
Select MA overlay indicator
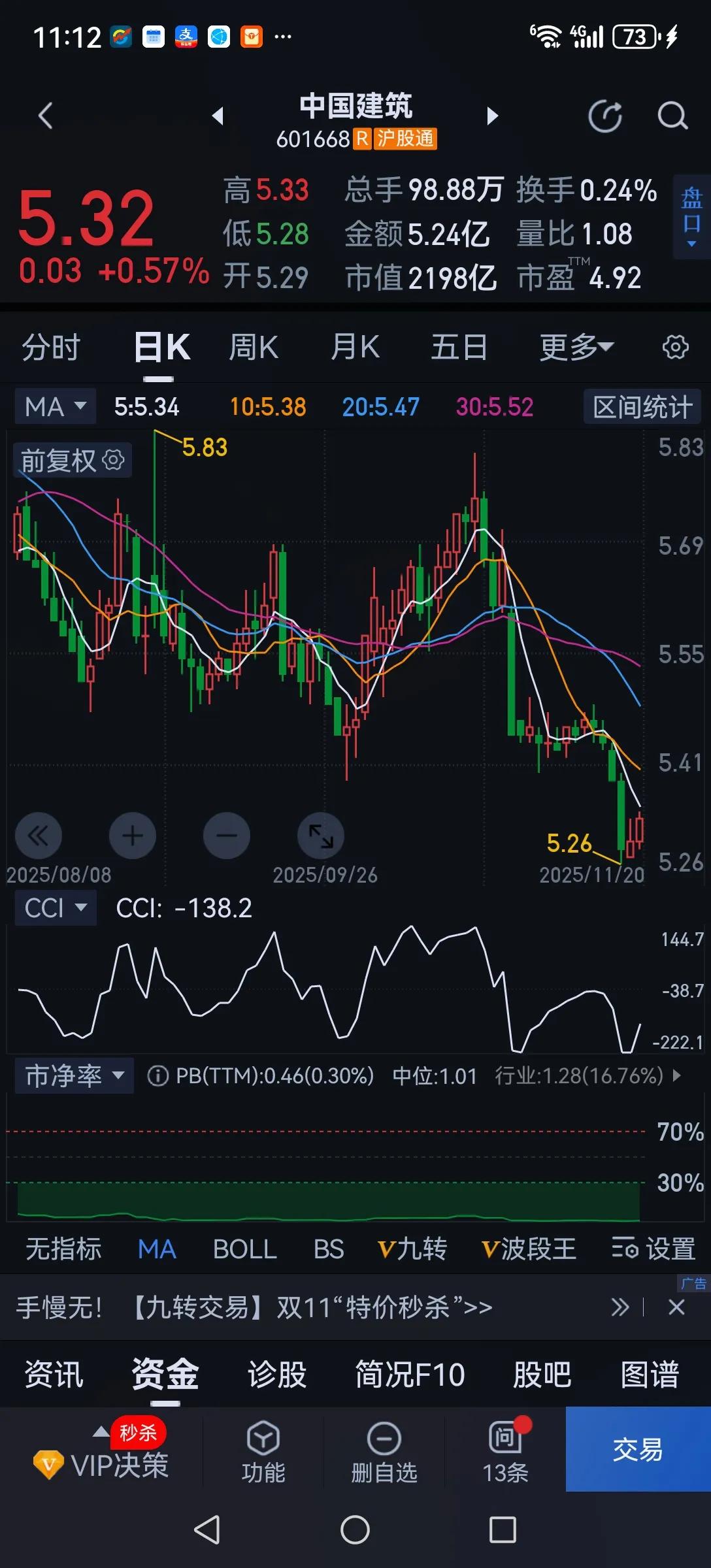pyautogui.click(x=157, y=1249)
